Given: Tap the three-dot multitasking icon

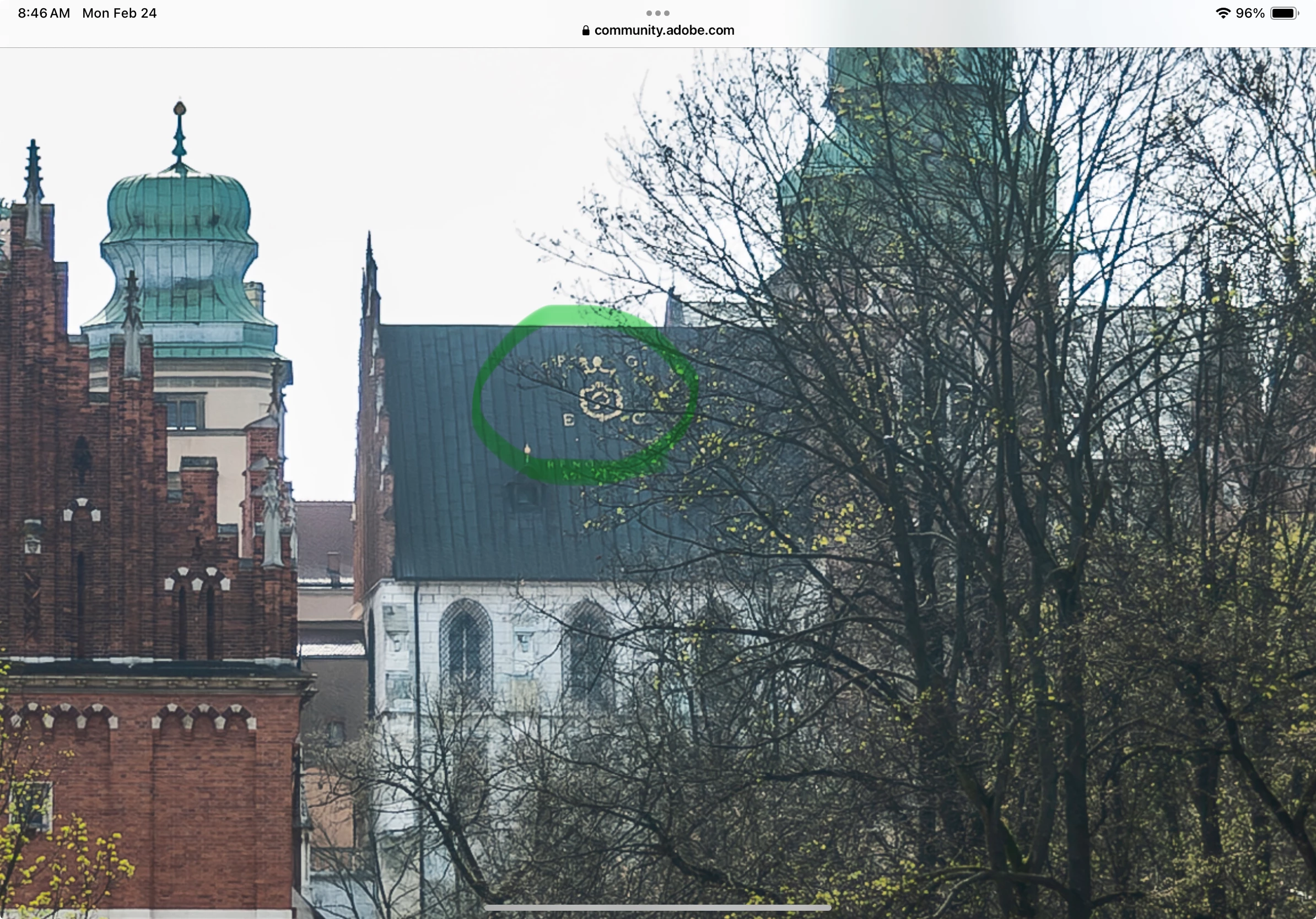Looking at the screenshot, I should (x=657, y=13).
